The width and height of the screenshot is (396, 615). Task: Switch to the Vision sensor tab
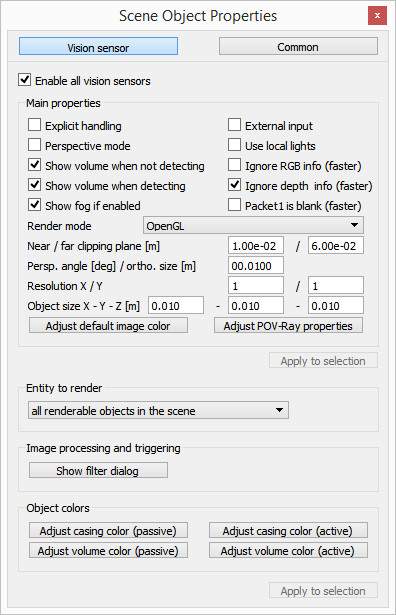click(98, 47)
